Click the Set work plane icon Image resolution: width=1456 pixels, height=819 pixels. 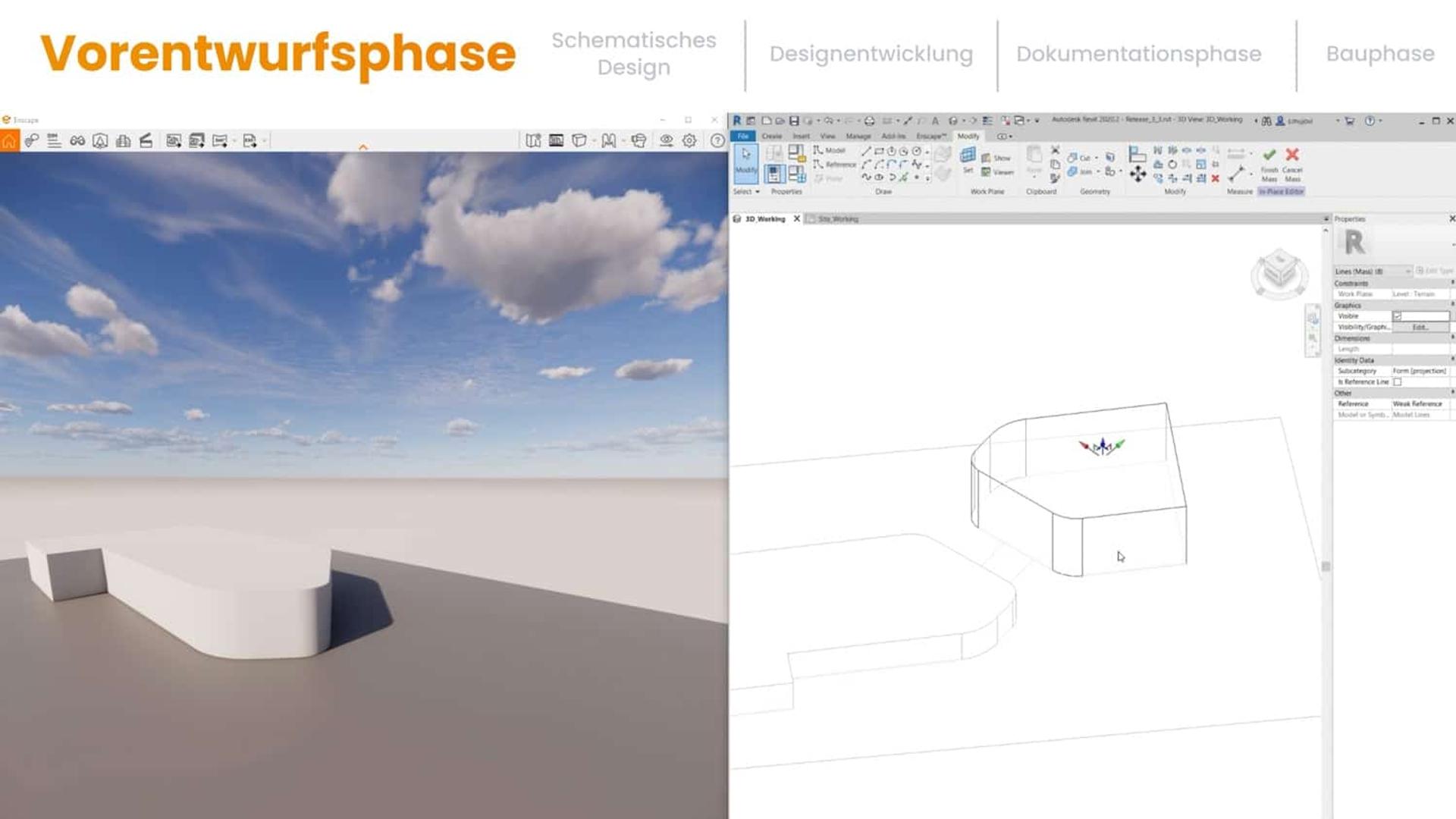click(968, 159)
